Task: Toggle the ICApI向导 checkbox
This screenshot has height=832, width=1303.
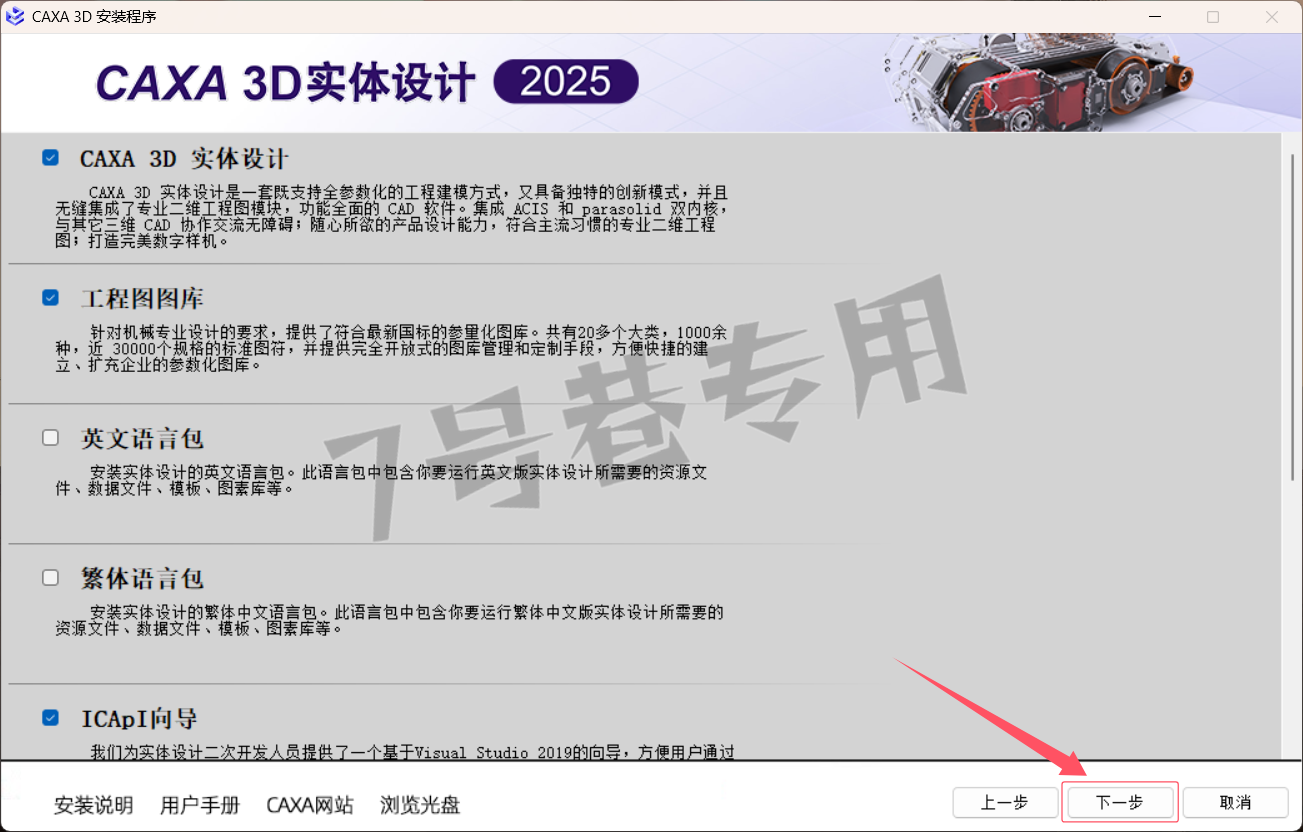Action: tap(50, 718)
